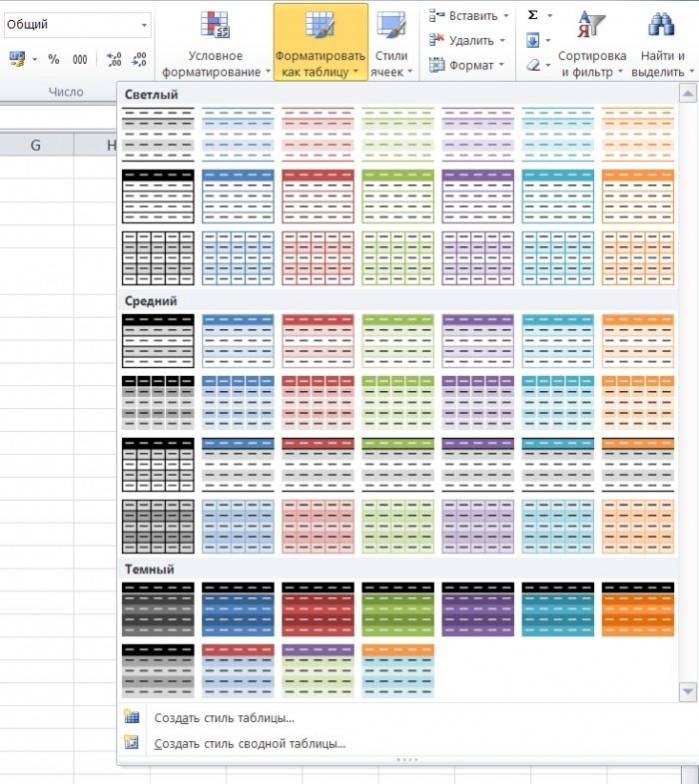The width and height of the screenshot is (699, 784).
Task: Apply the 000 thousands separator format
Action: pos(80,60)
